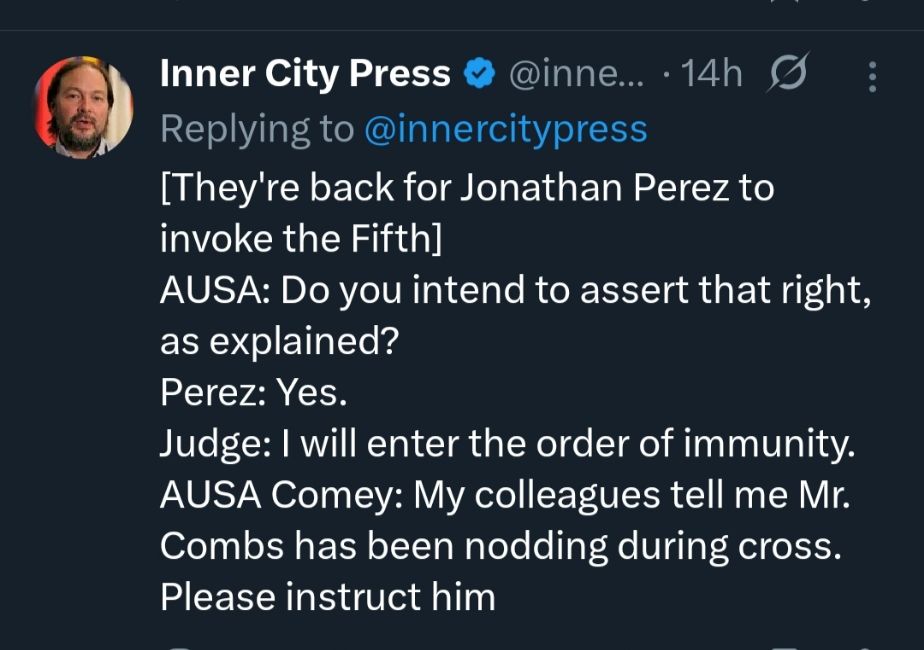Image resolution: width=924 pixels, height=650 pixels.
Task: Click the "Replying to" label
Action: pyautogui.click(x=257, y=128)
